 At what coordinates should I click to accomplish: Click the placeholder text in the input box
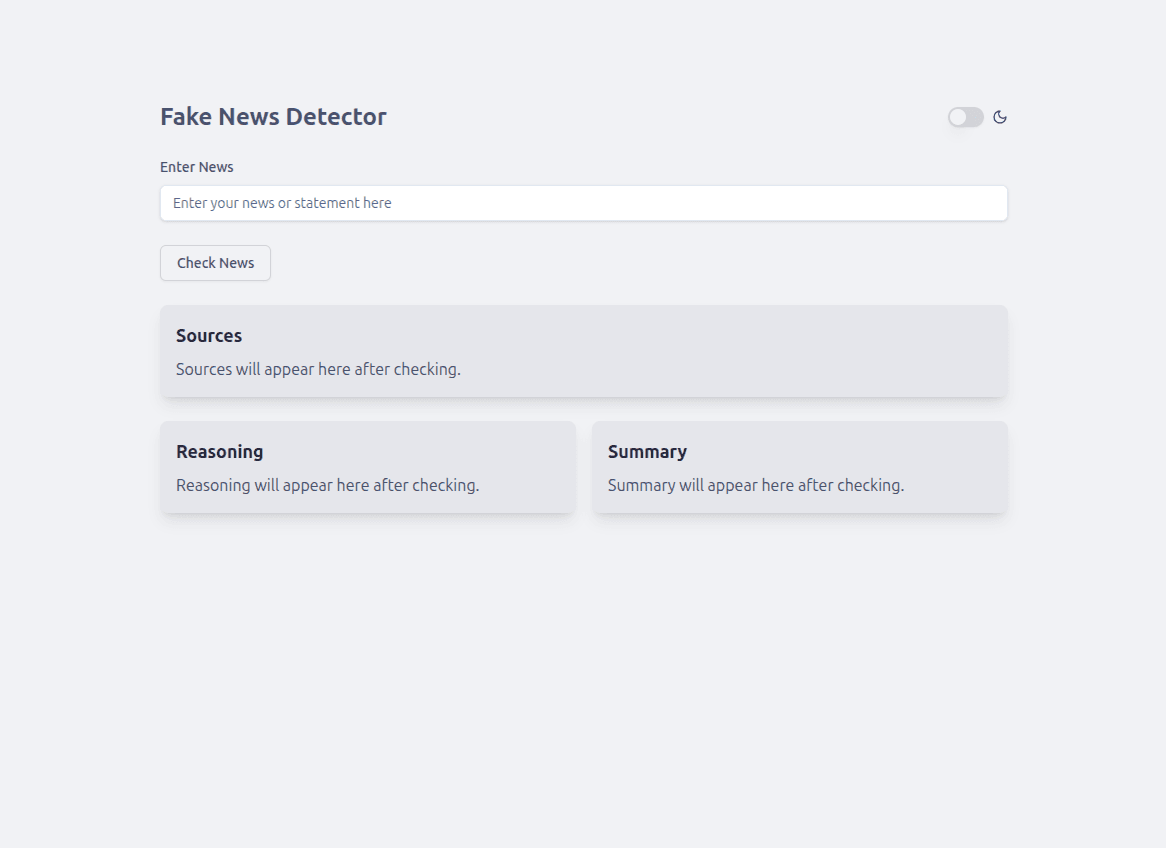(x=283, y=202)
